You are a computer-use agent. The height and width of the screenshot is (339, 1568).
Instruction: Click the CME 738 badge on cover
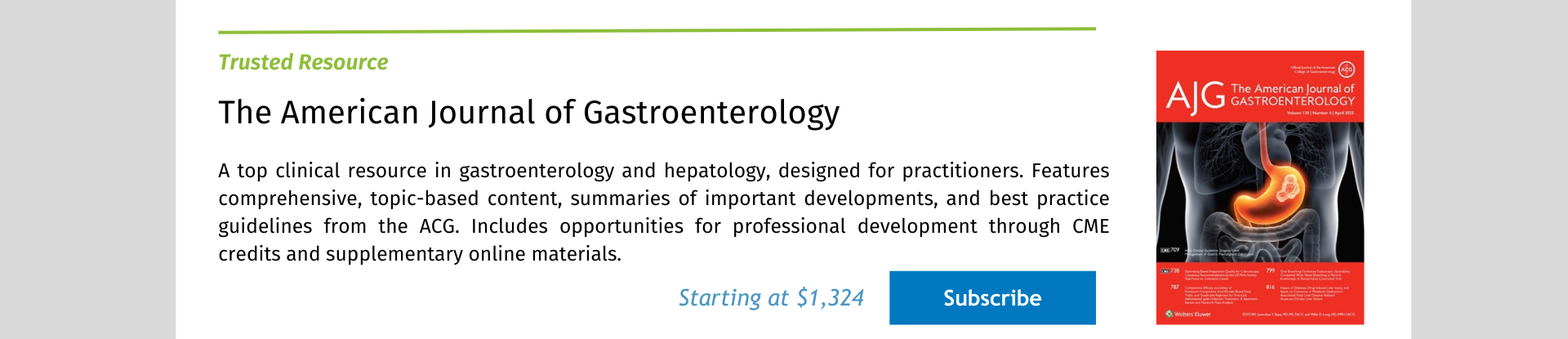(1170, 270)
